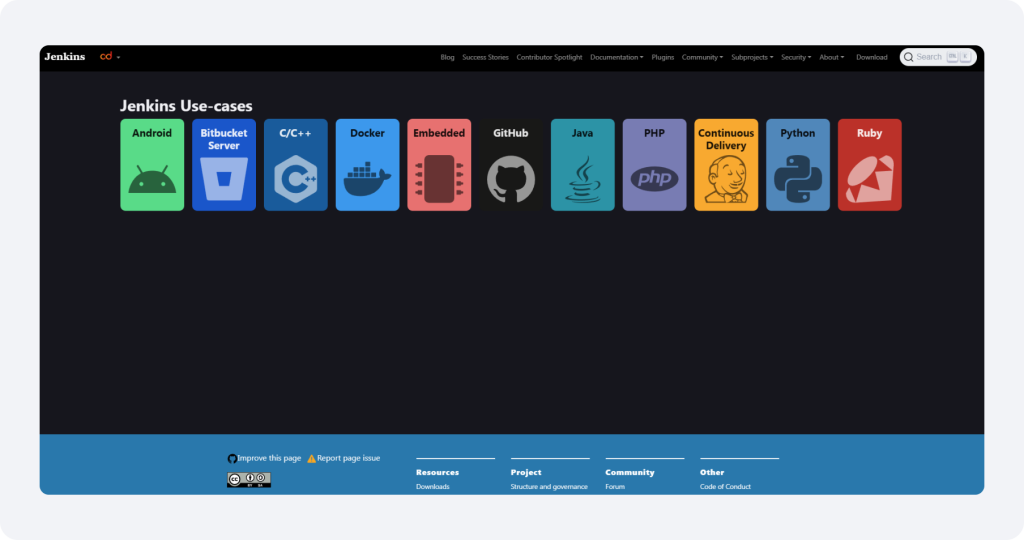This screenshot has height=540, width=1024.
Task: Open the Ruby use-case card
Action: pyautogui.click(x=870, y=165)
